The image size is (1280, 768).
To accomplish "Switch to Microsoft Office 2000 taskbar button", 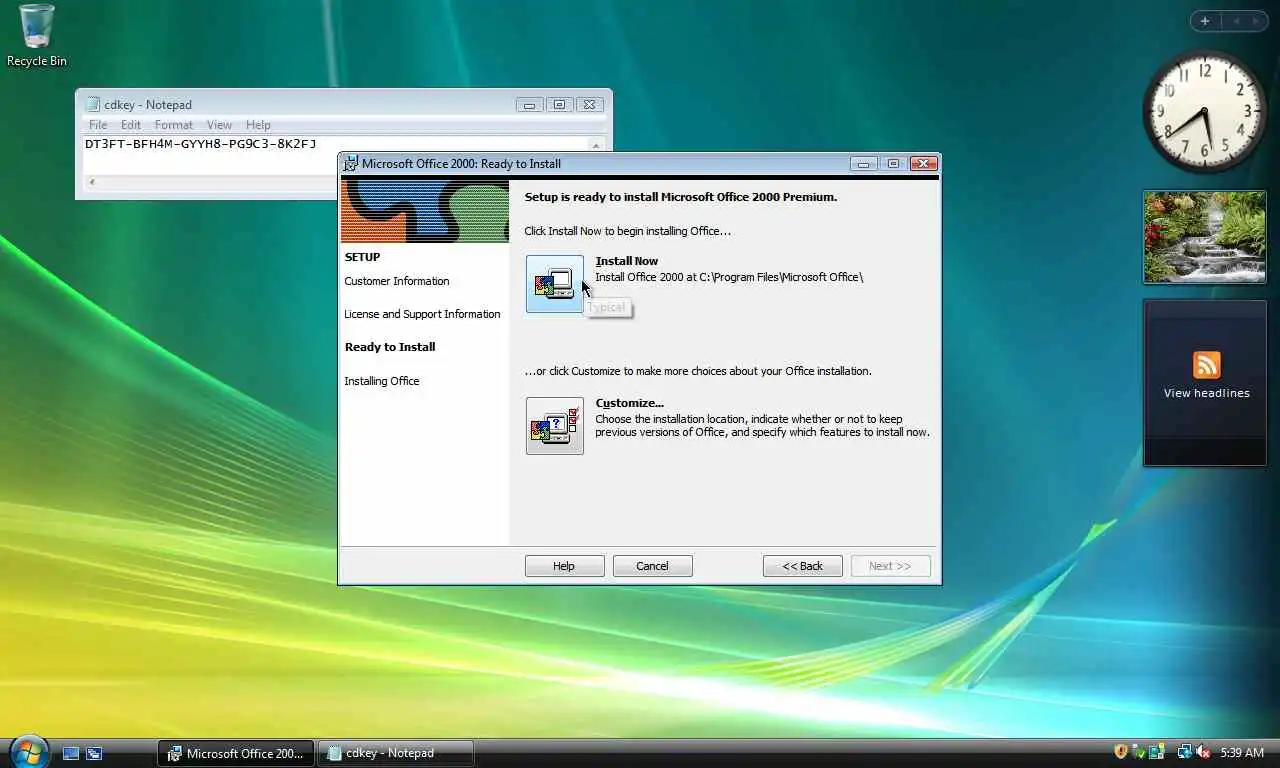I will (x=236, y=753).
